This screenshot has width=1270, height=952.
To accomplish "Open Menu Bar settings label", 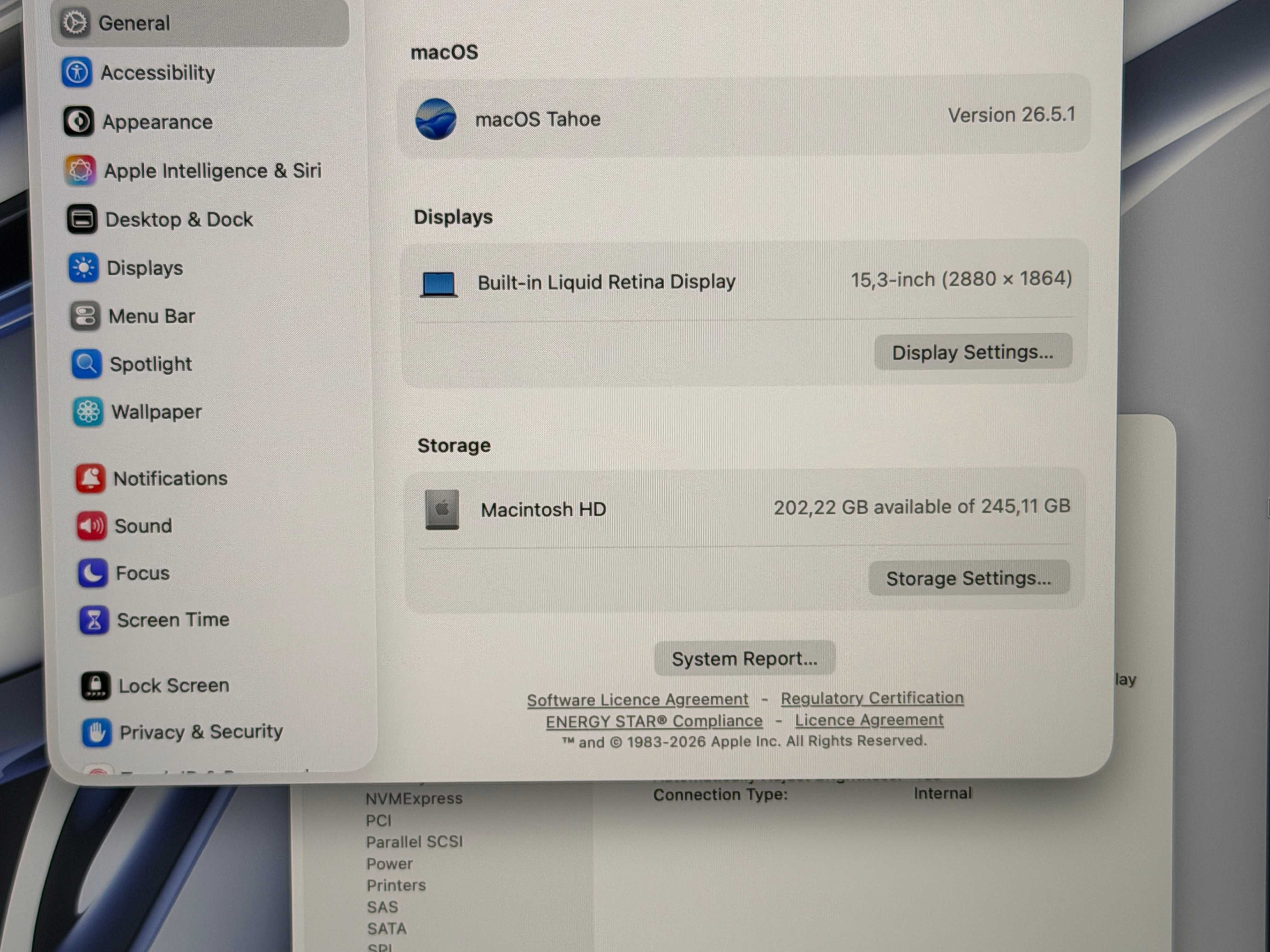I will point(152,316).
